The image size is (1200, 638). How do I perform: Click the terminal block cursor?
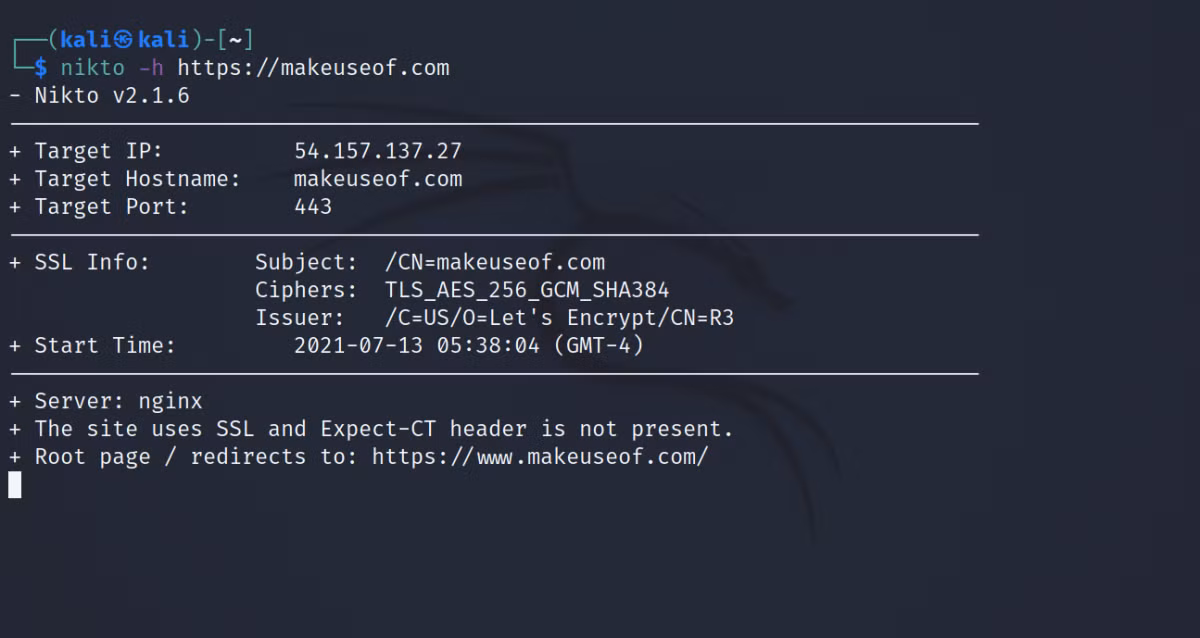pyautogui.click(x=15, y=485)
